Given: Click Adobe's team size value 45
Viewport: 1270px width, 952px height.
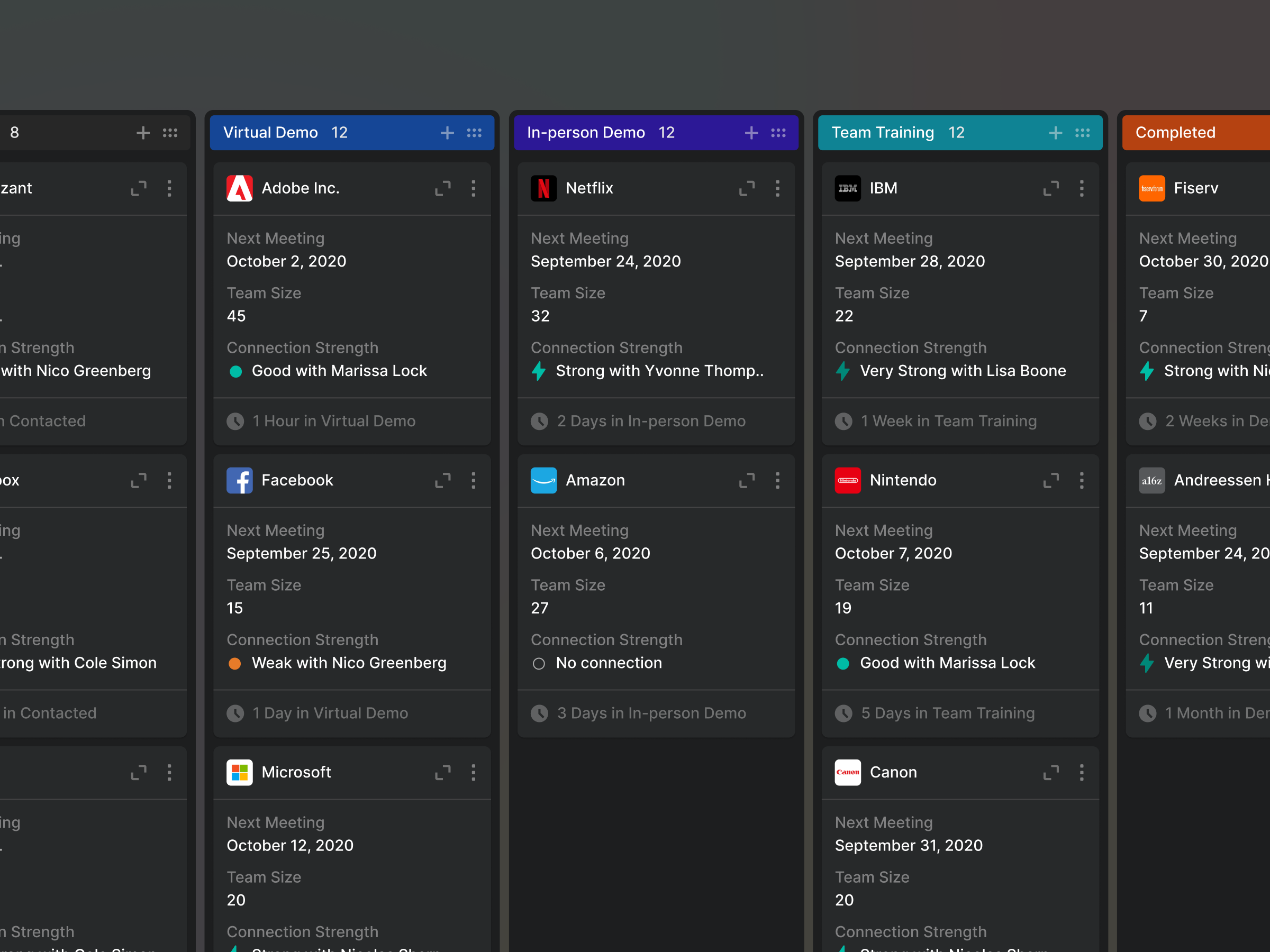Looking at the screenshot, I should (236, 316).
